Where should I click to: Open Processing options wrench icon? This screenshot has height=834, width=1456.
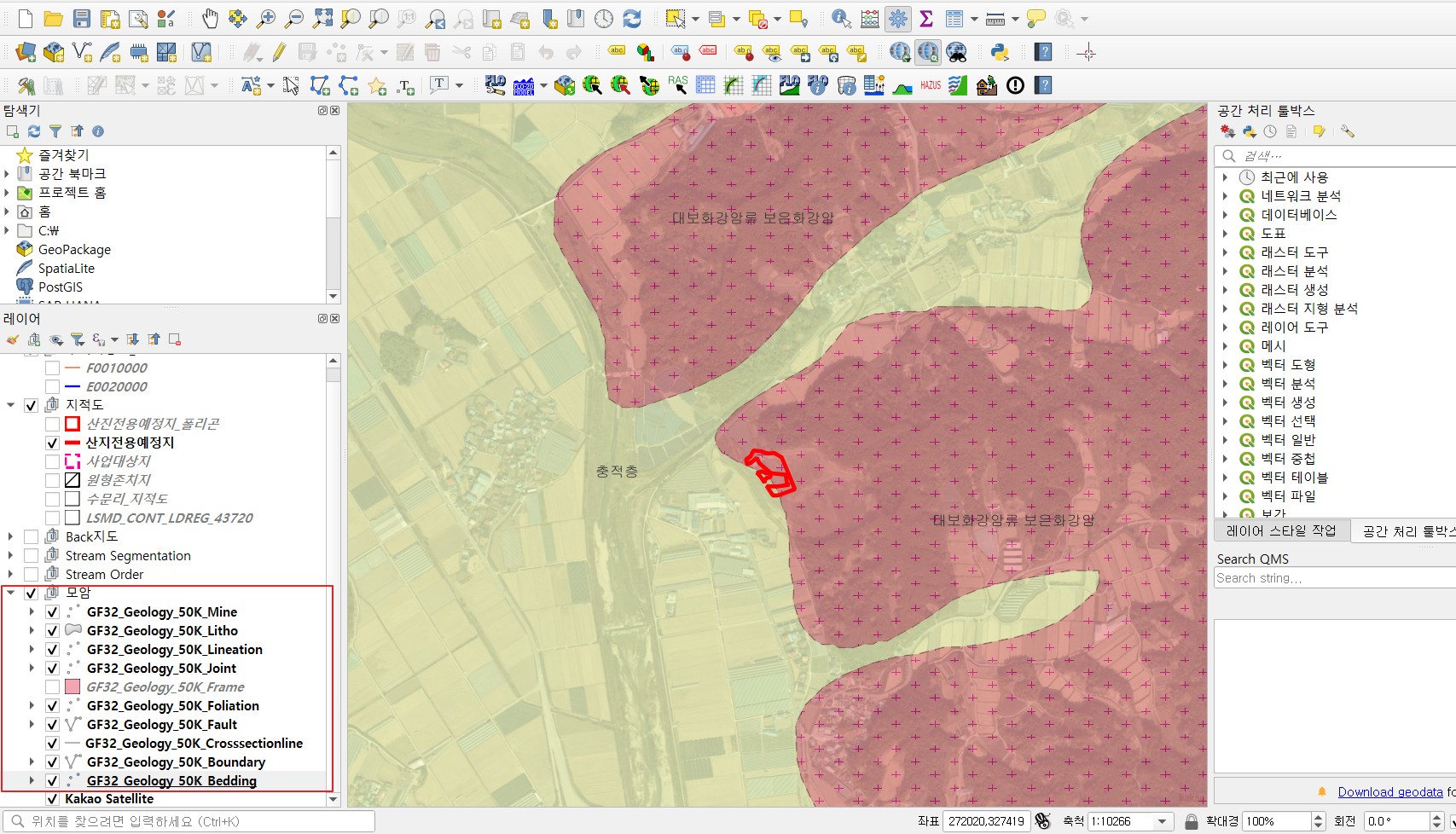point(1348,131)
